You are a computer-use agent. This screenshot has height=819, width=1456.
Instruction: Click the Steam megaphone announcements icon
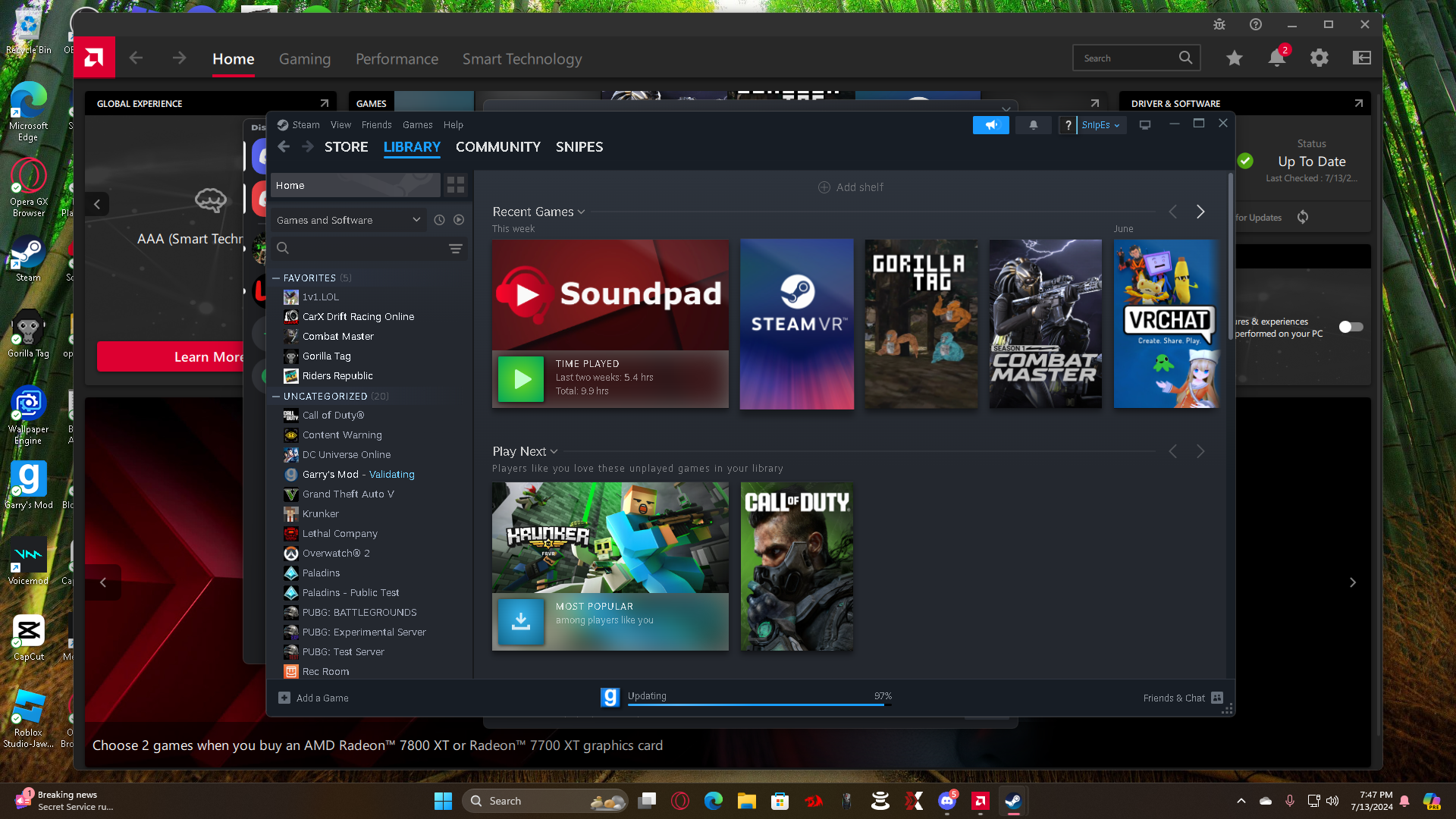[990, 125]
